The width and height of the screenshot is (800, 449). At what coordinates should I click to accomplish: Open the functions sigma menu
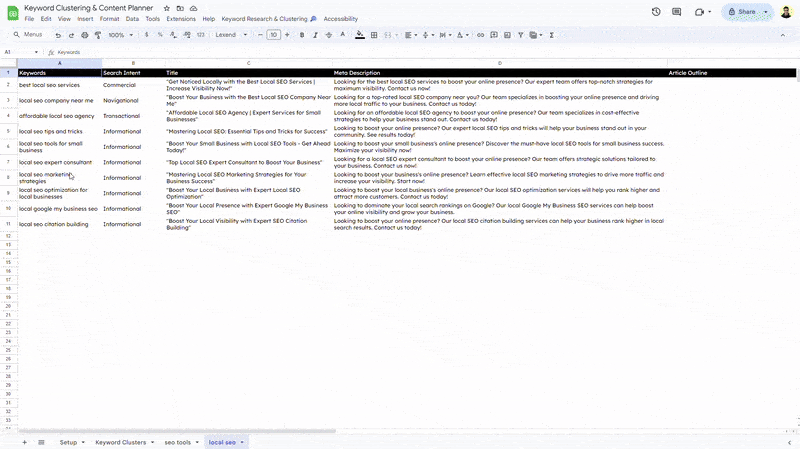[552, 35]
